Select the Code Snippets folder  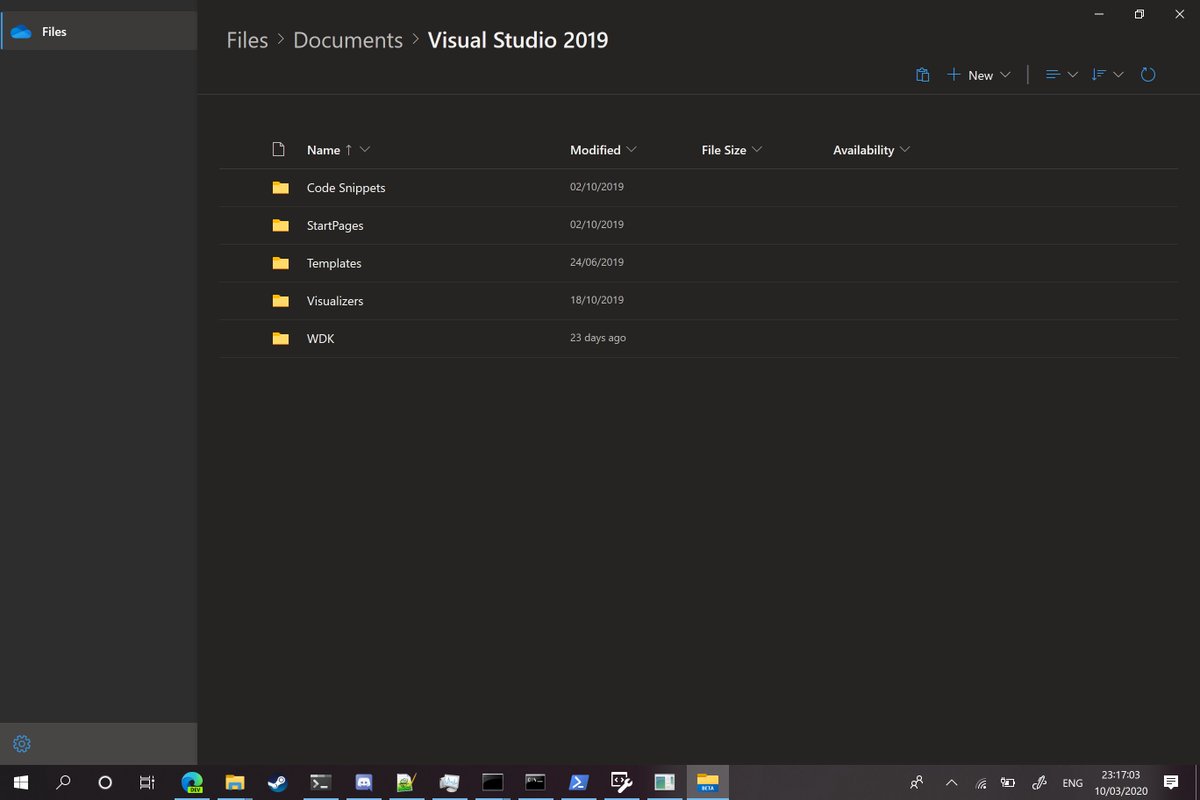coord(699,188)
